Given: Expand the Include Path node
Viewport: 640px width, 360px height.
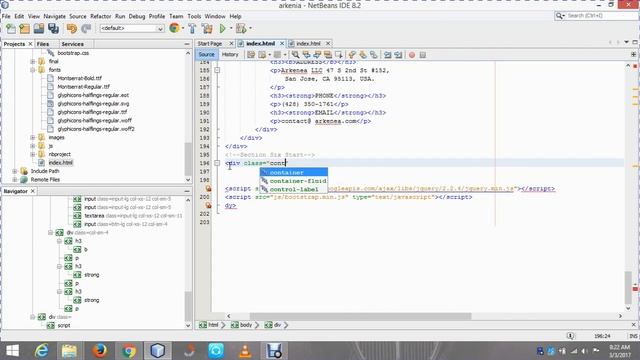Looking at the screenshot, I should click(15, 171).
